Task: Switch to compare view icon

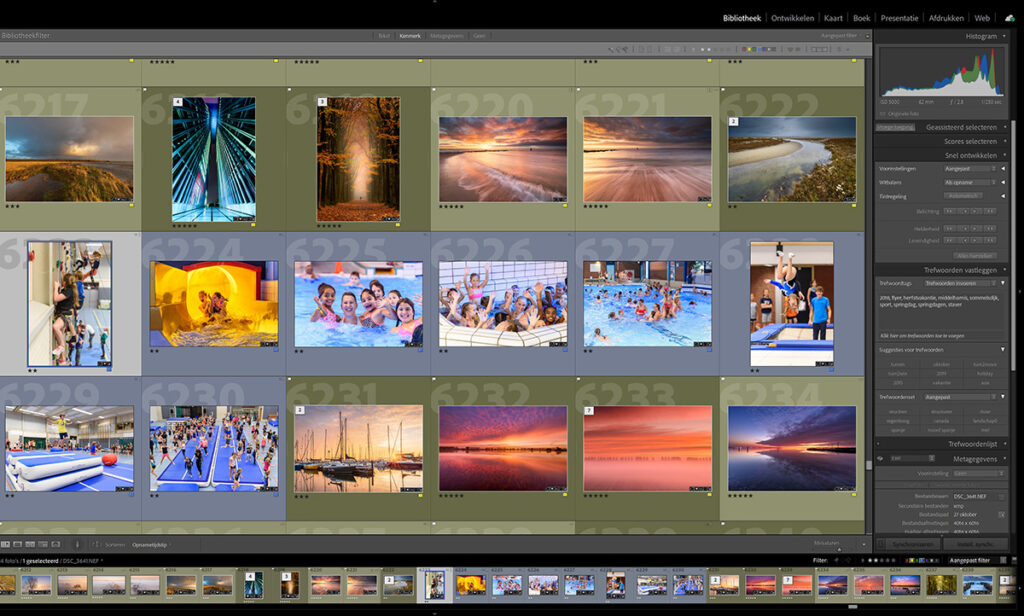Action: pos(30,544)
